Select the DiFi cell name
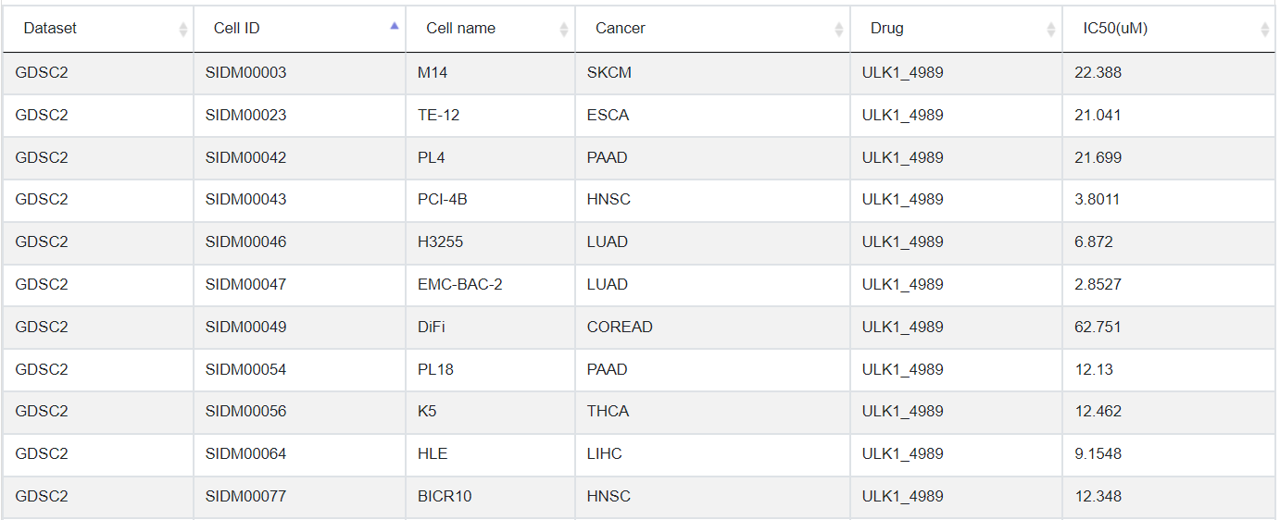1280x520 pixels. (432, 327)
